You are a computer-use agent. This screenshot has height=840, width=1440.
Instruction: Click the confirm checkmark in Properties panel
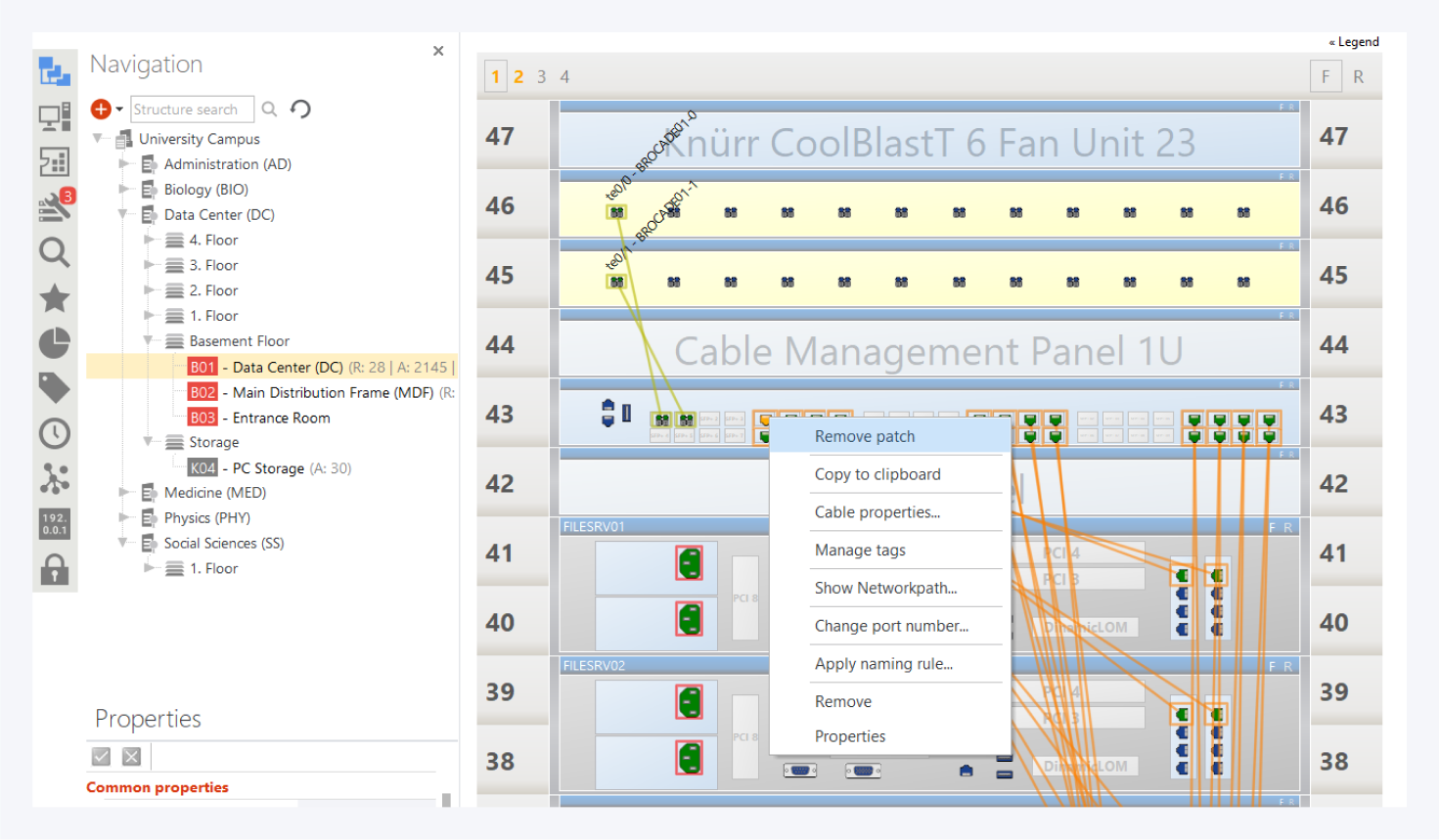coord(101,756)
